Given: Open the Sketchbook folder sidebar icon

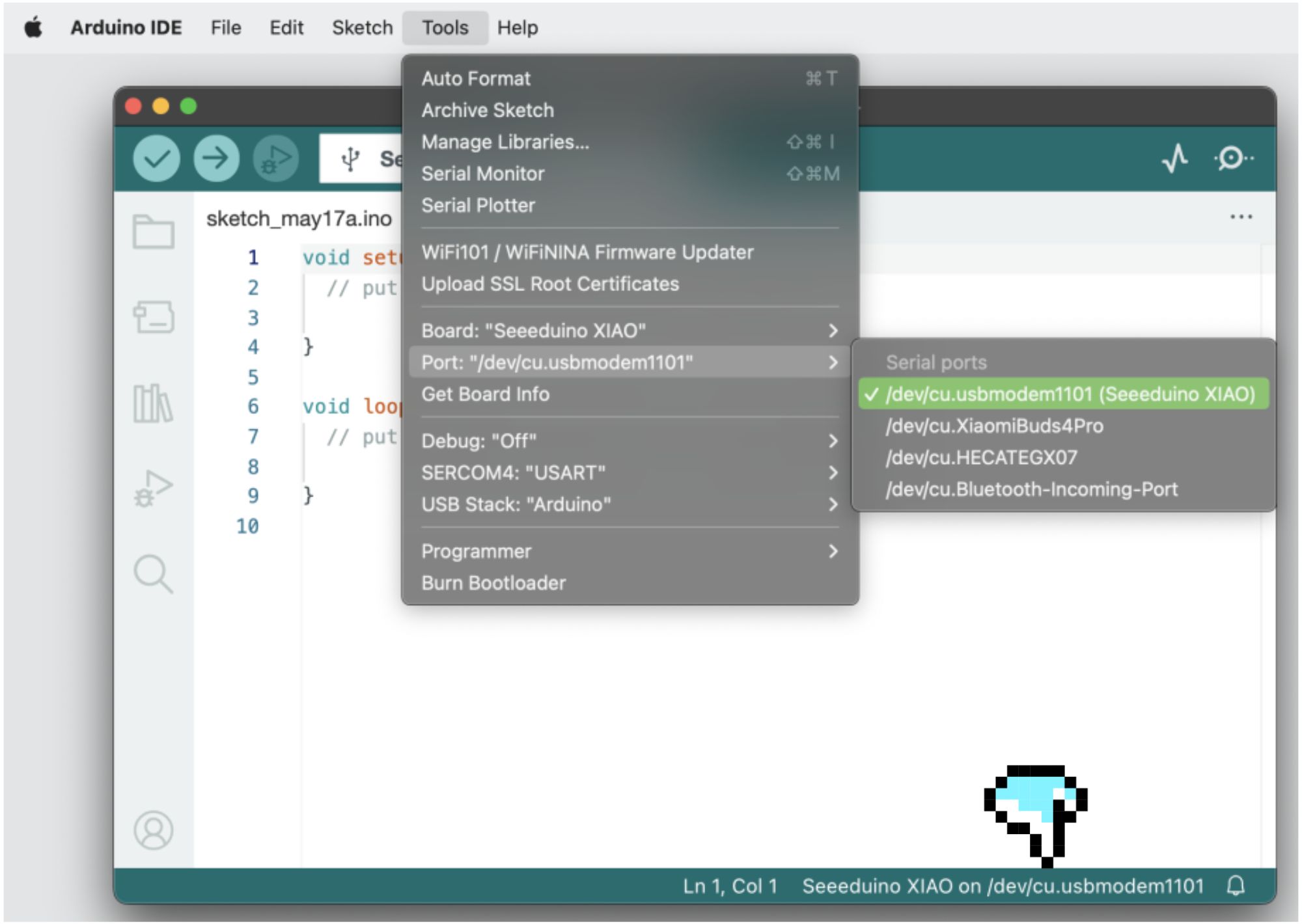Looking at the screenshot, I should coord(154,232).
